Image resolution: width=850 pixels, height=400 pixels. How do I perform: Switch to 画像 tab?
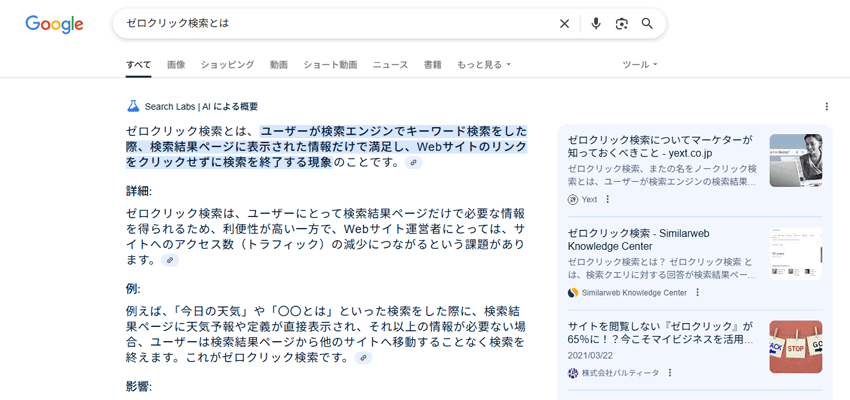[176, 64]
